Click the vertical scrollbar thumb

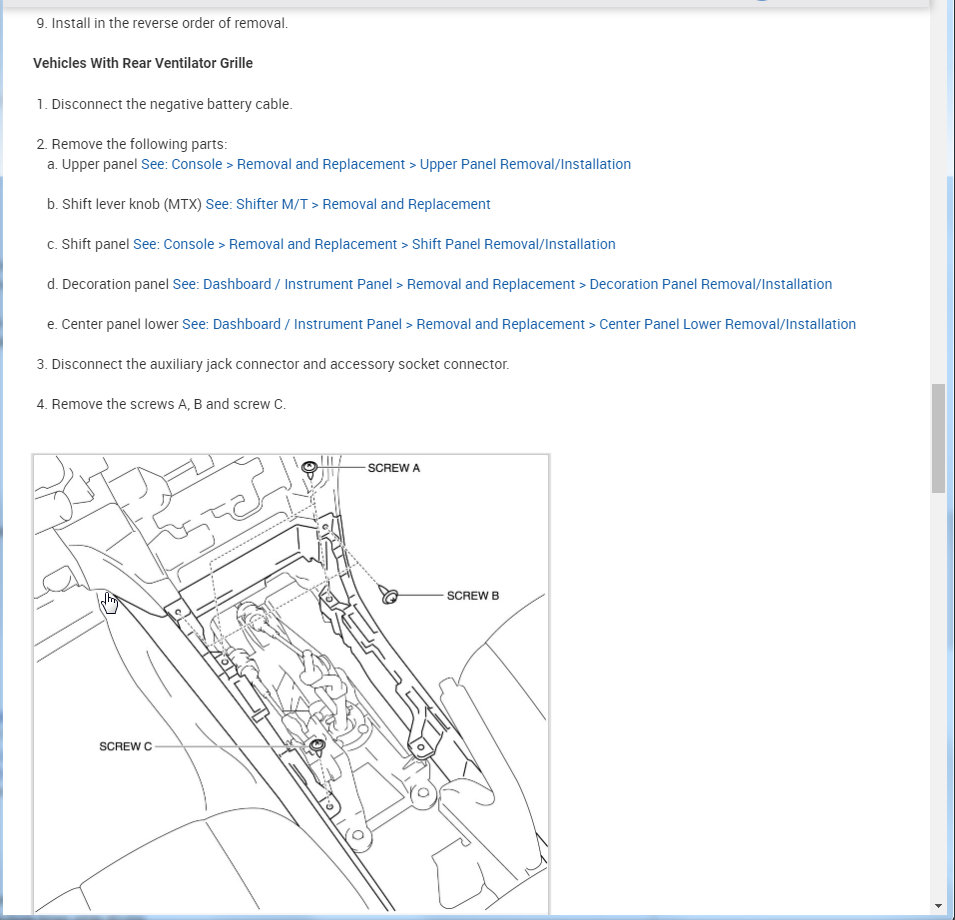tap(938, 438)
